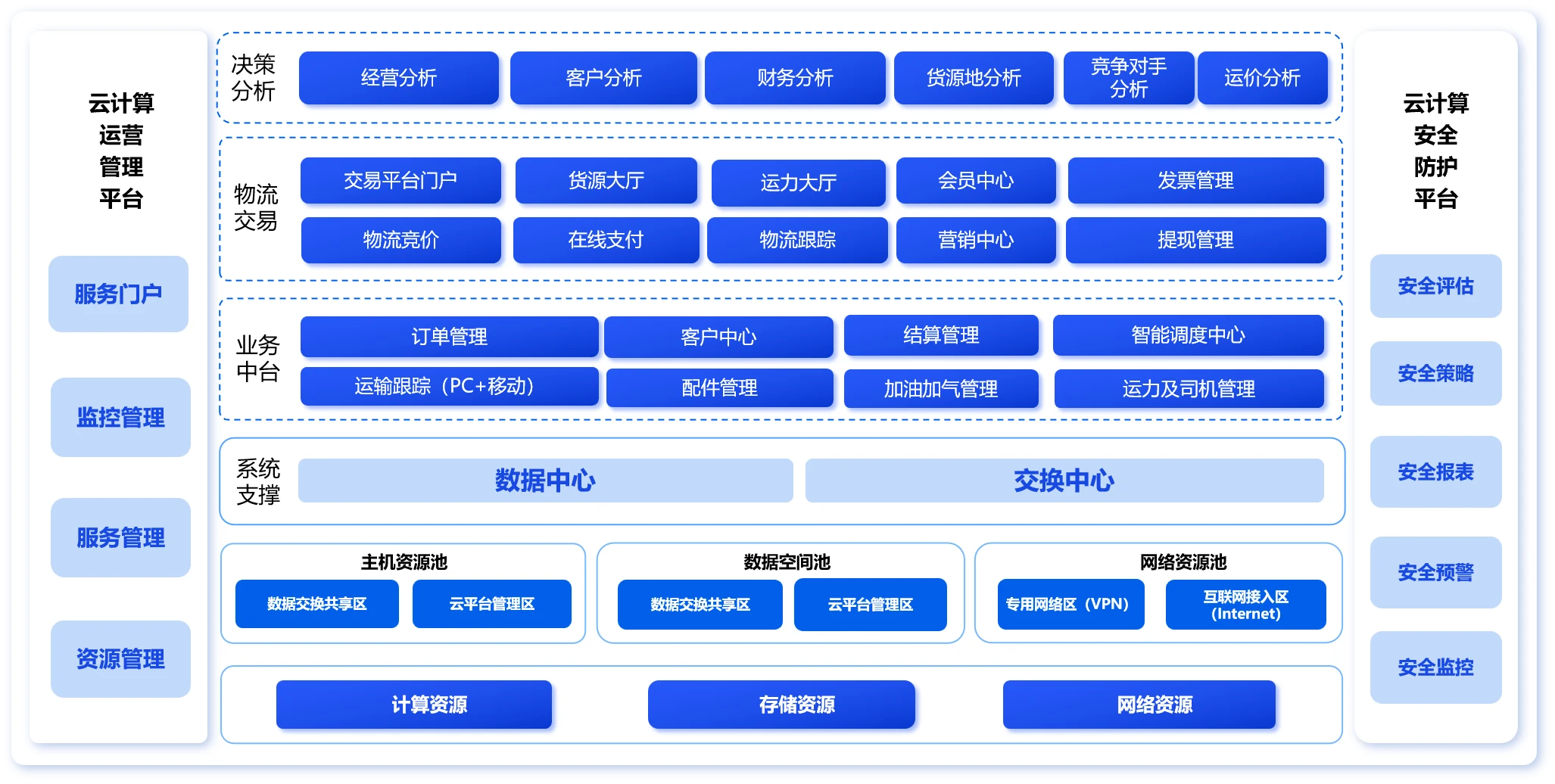The height and width of the screenshot is (784, 1555).
Task: Select 监控管理 in left panel
Action: [x=120, y=417]
